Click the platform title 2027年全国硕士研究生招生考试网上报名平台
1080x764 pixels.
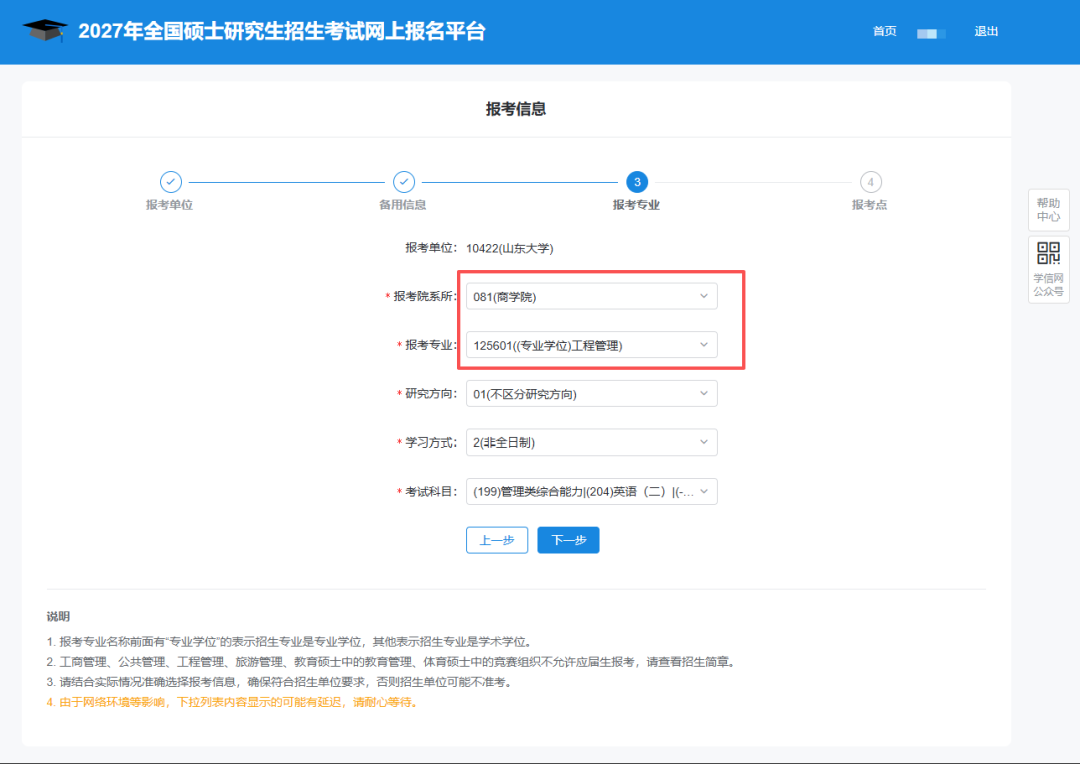click(282, 31)
